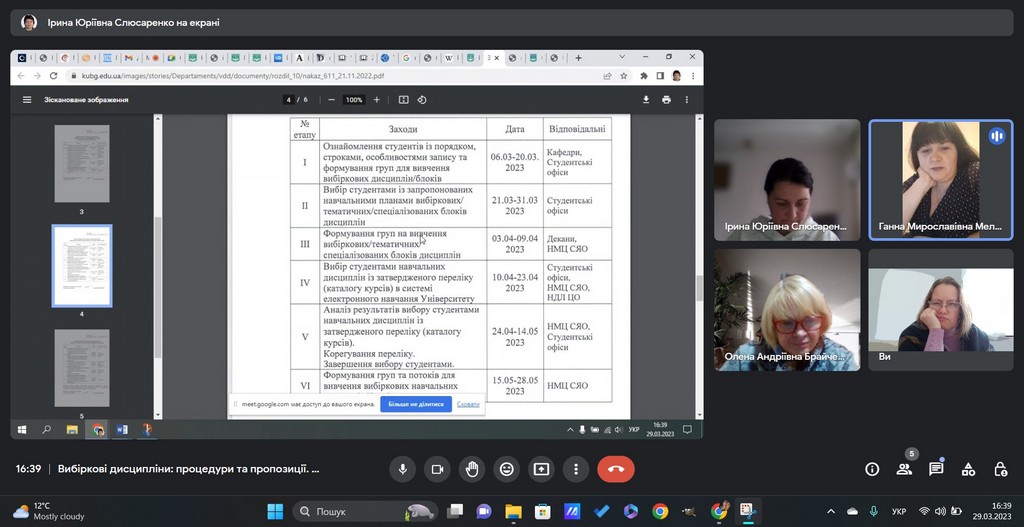Show the participants list panel
The height and width of the screenshot is (527, 1024).
pyautogui.click(x=904, y=469)
